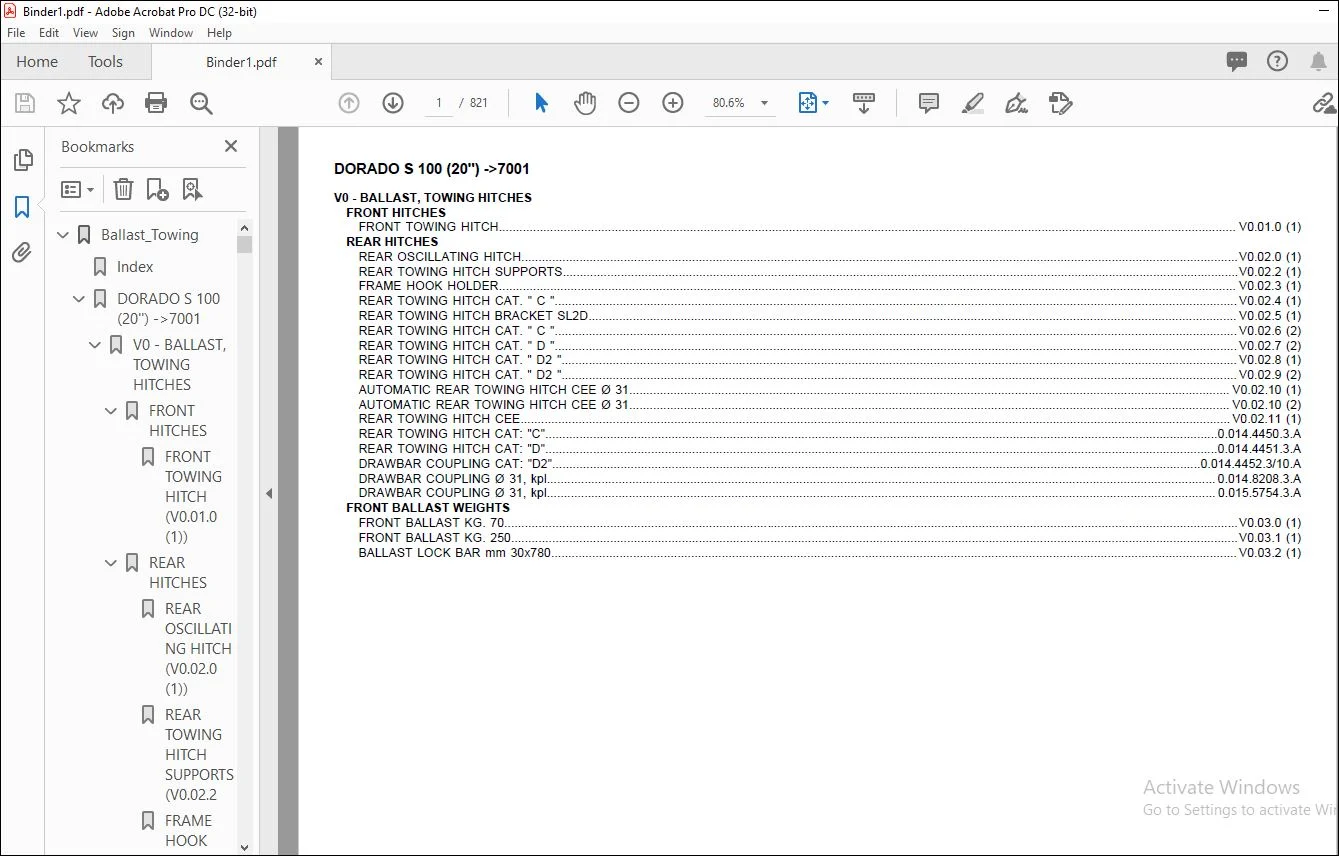Open the Help question mark

click(1277, 61)
